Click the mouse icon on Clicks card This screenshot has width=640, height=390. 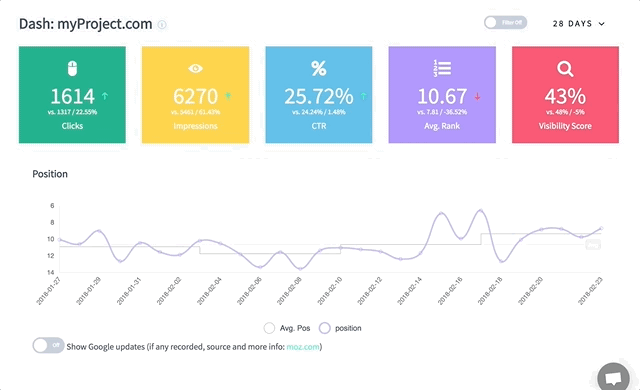click(x=72, y=68)
